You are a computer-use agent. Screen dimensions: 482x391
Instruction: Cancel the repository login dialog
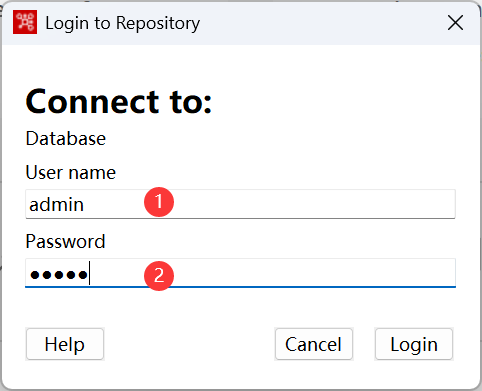[314, 344]
